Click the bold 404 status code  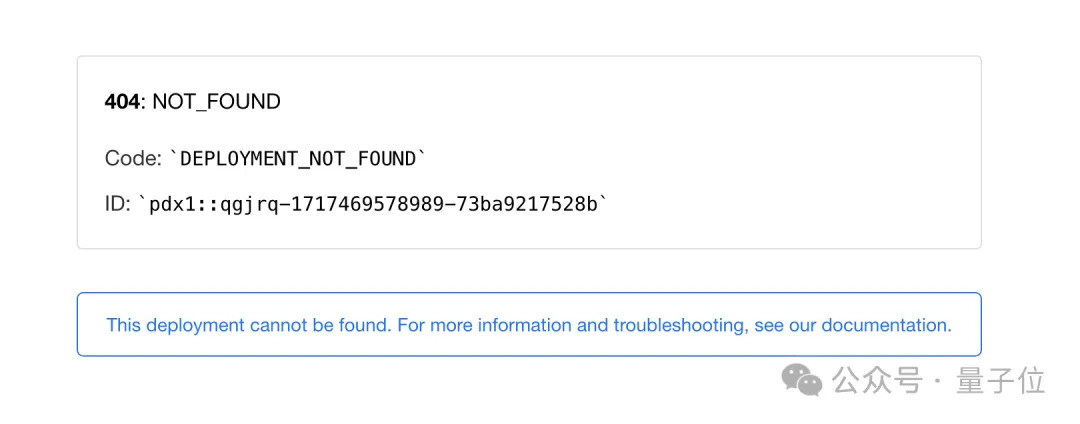[x=122, y=101]
